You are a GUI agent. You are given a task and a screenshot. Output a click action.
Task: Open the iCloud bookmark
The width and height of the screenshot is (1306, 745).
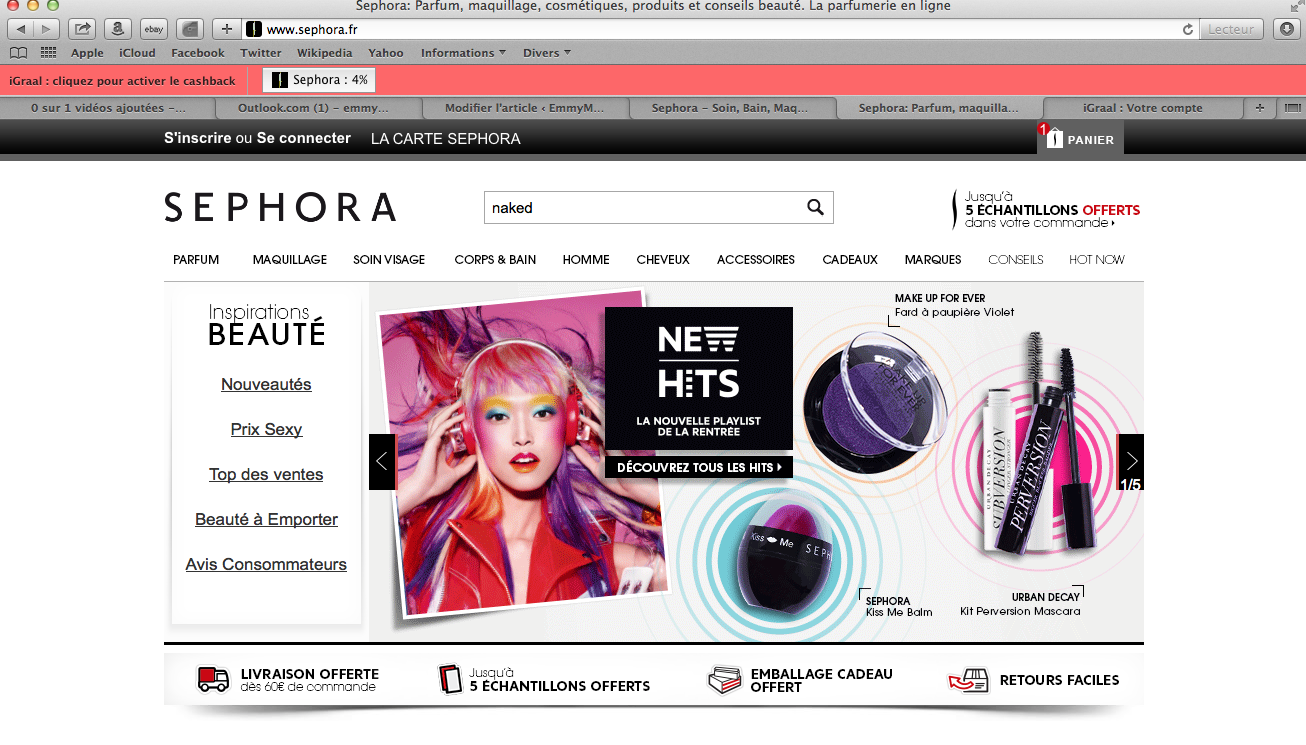[x=137, y=53]
